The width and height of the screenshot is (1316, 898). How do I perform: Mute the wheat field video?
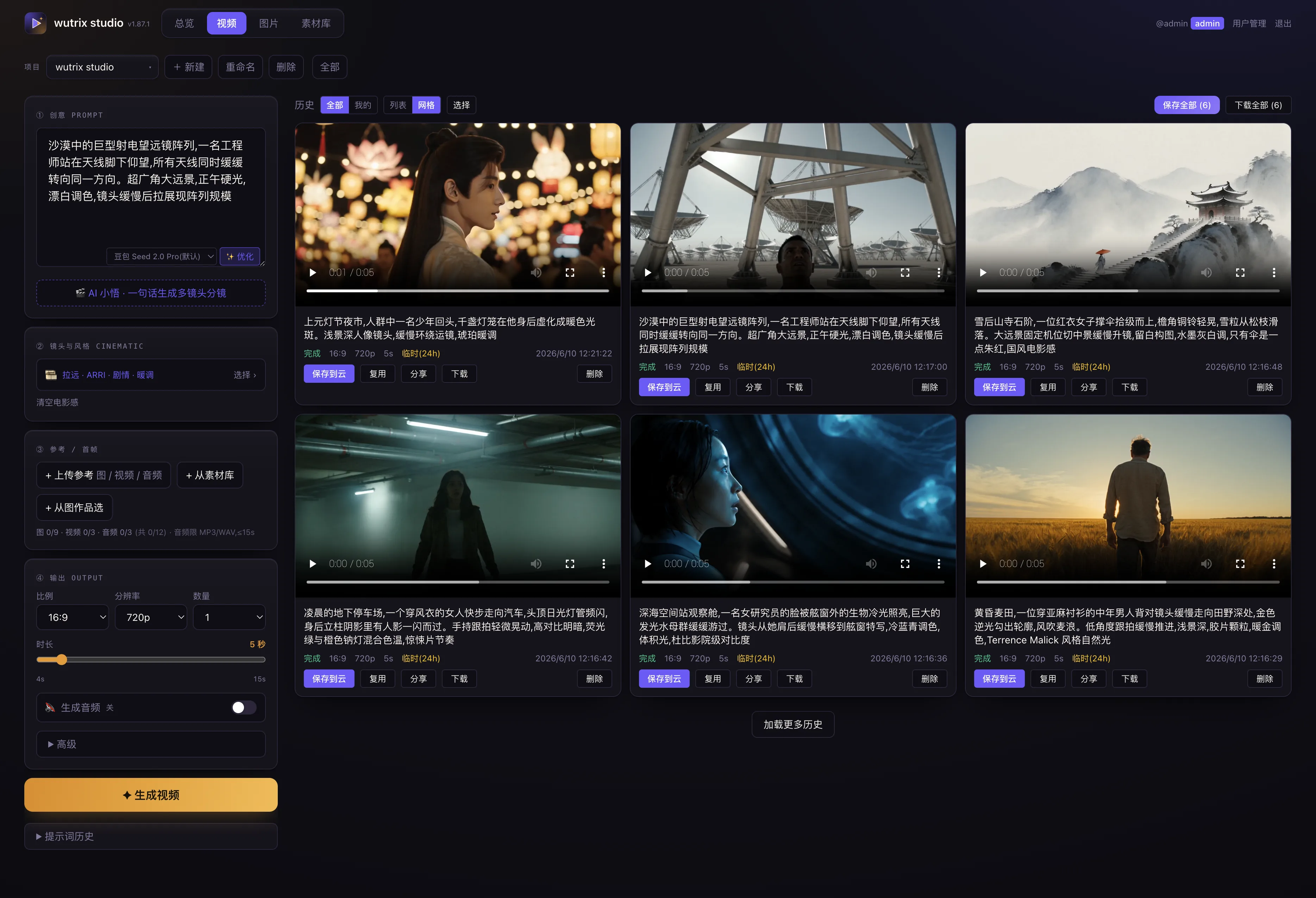coord(1206,564)
